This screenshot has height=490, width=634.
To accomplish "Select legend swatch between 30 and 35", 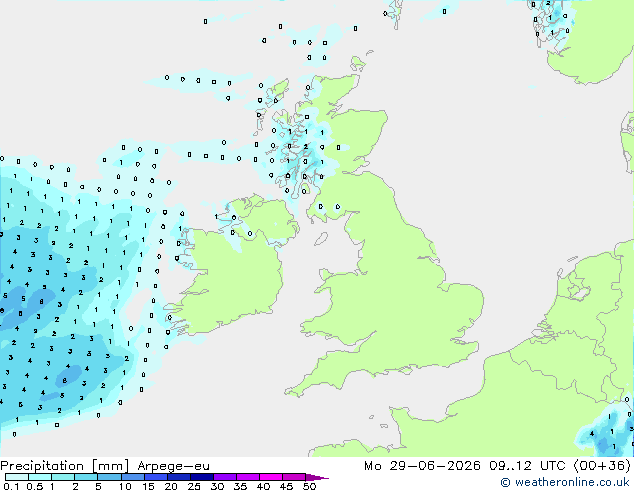I will point(225,477).
